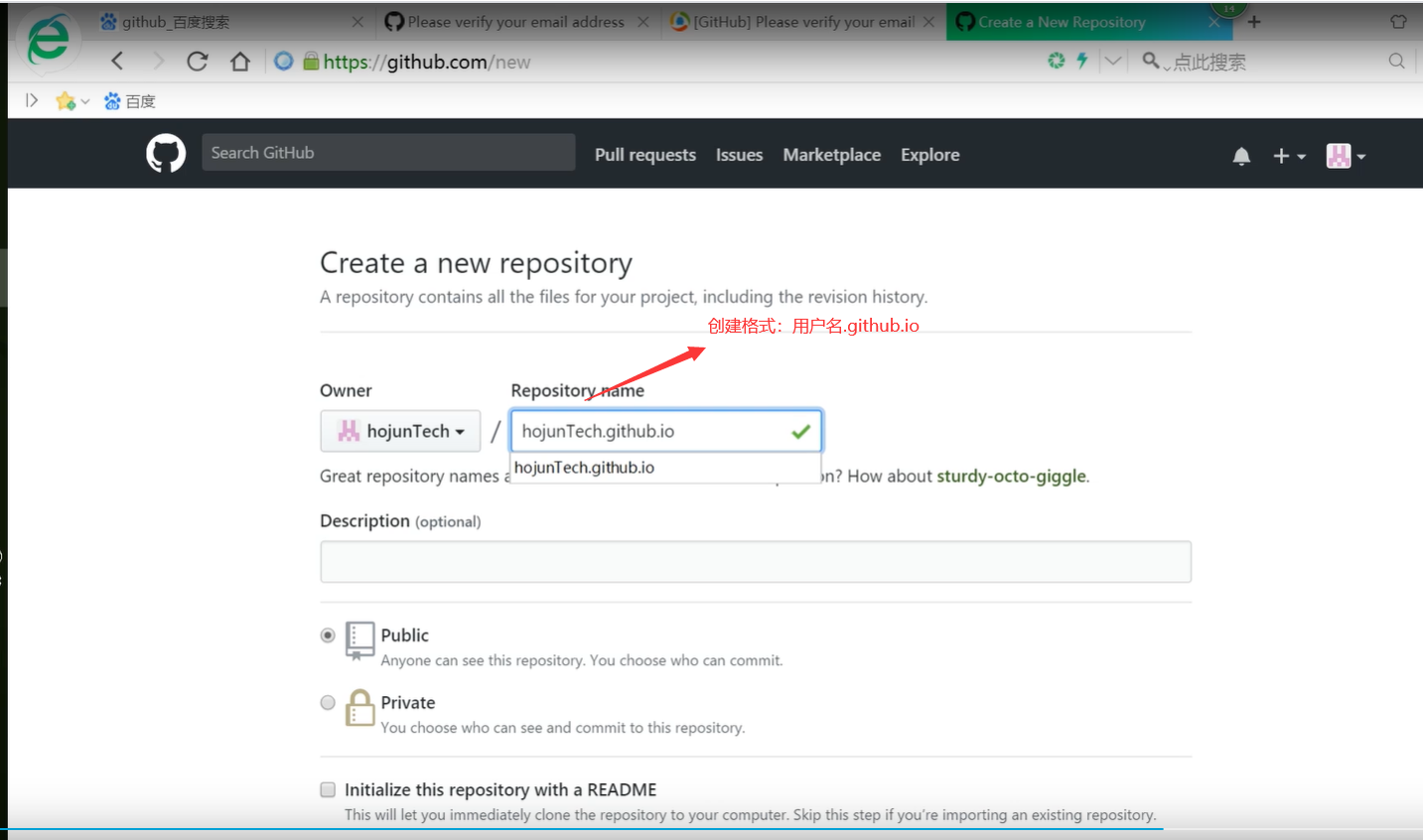Toggle the sidebar panel icon
1423x840 pixels.
click(32, 100)
